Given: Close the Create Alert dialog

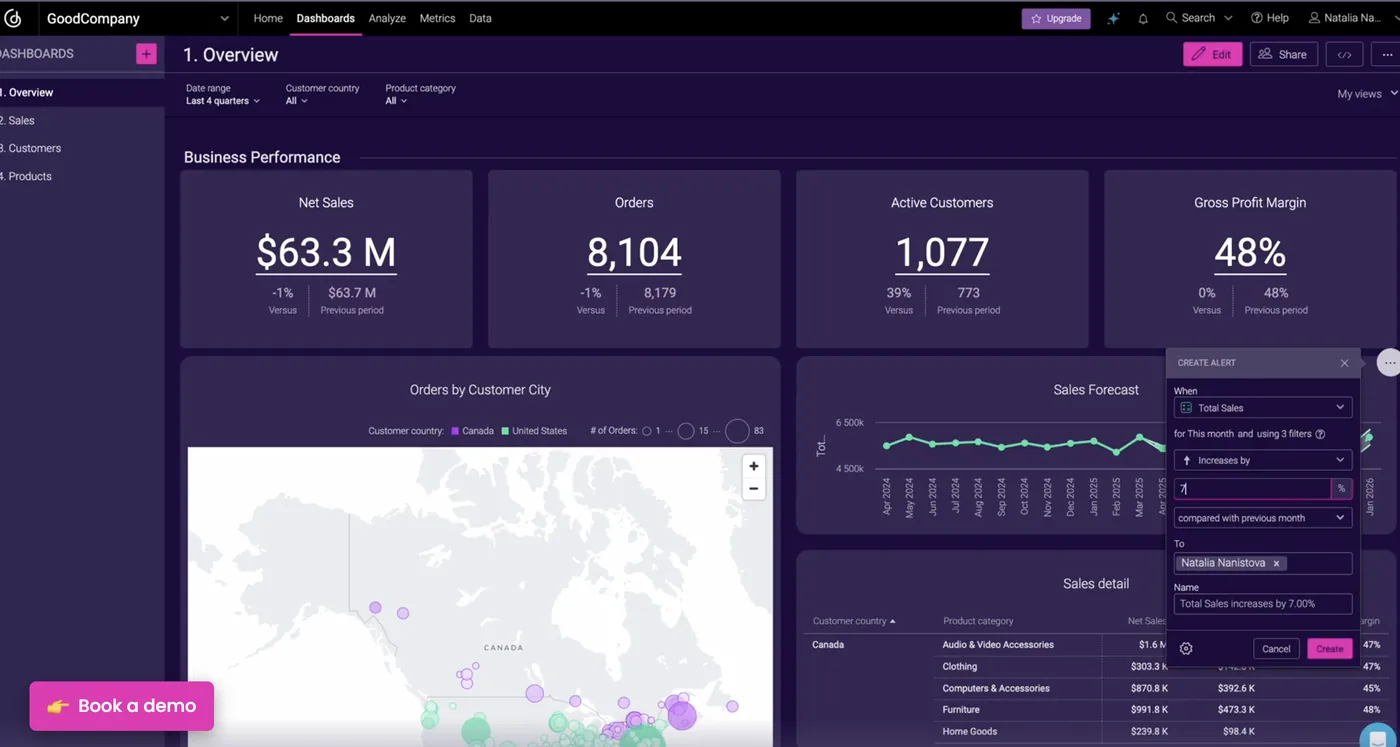Looking at the screenshot, I should click(1344, 363).
